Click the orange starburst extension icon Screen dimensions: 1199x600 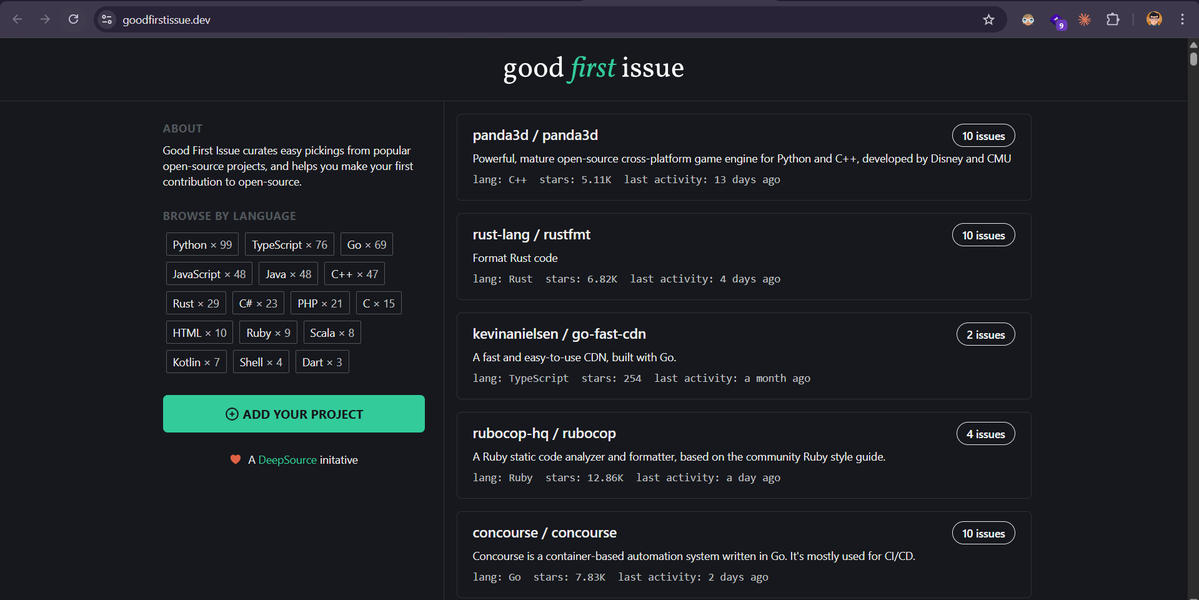click(1084, 20)
